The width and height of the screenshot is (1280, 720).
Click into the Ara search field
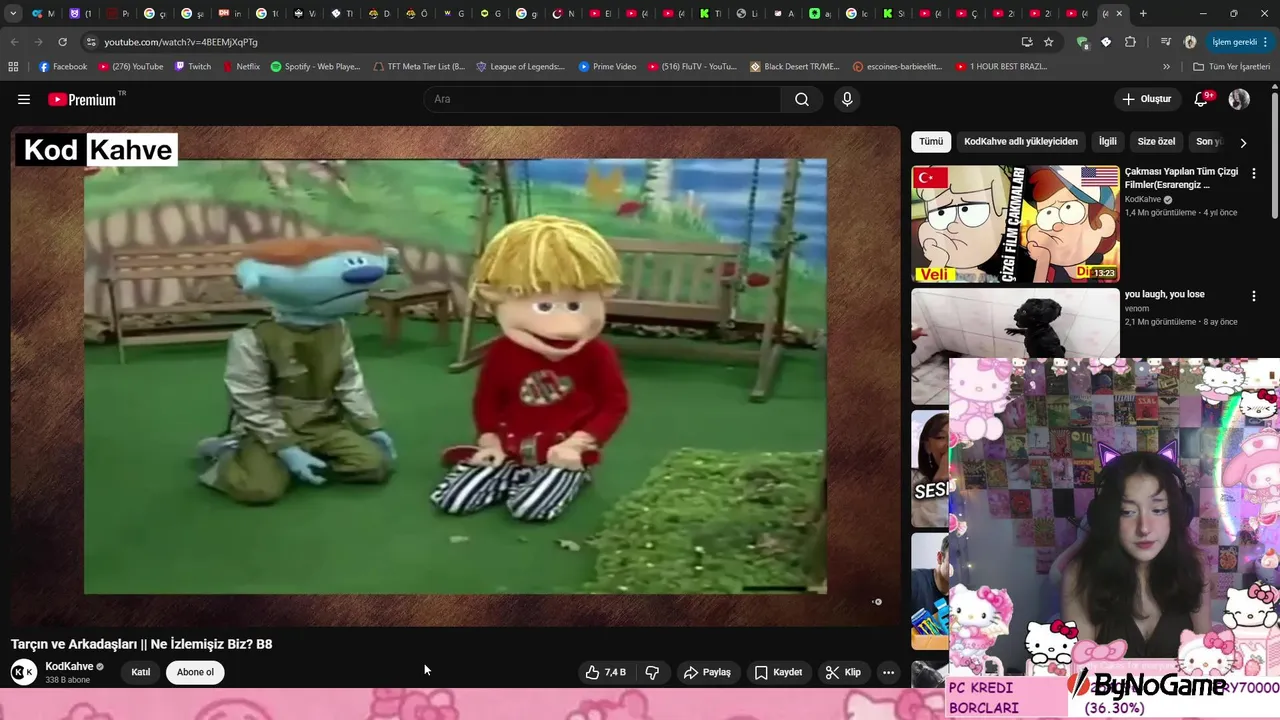[x=602, y=99]
